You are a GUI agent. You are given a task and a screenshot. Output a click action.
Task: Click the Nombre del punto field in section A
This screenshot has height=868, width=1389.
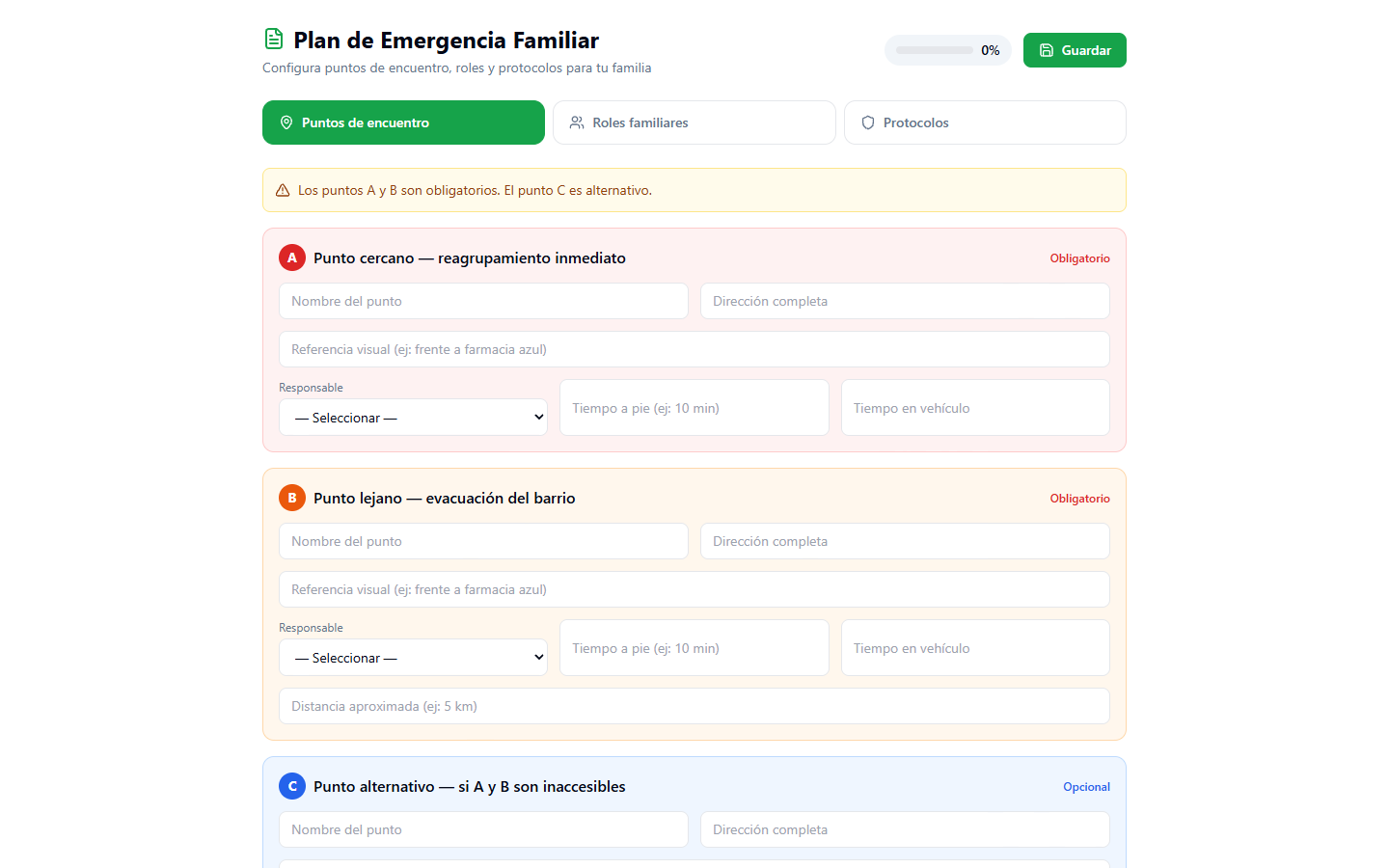pos(482,301)
